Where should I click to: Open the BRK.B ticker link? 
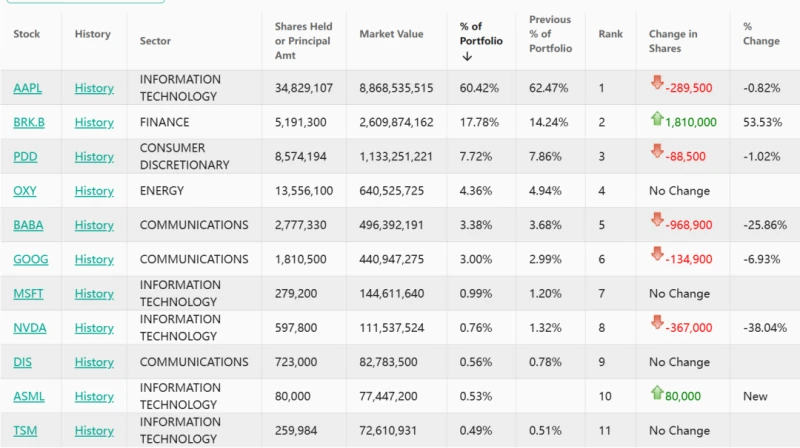29,123
